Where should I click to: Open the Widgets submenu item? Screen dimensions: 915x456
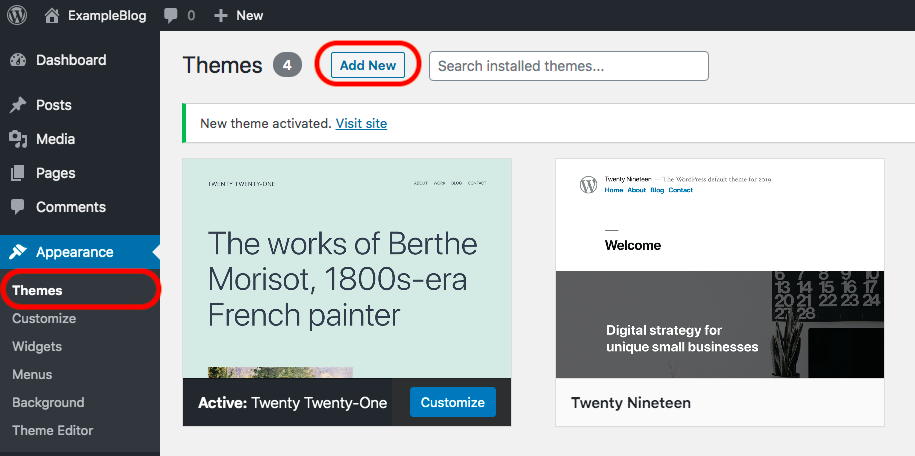coord(37,347)
